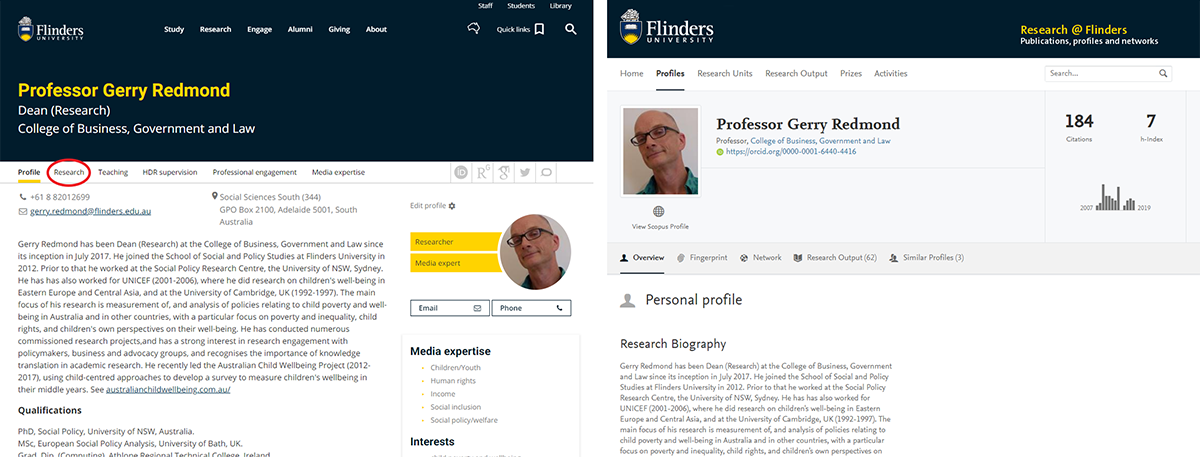This screenshot has height=458, width=1200.
Task: Click the Search input field
Action: point(1108,74)
